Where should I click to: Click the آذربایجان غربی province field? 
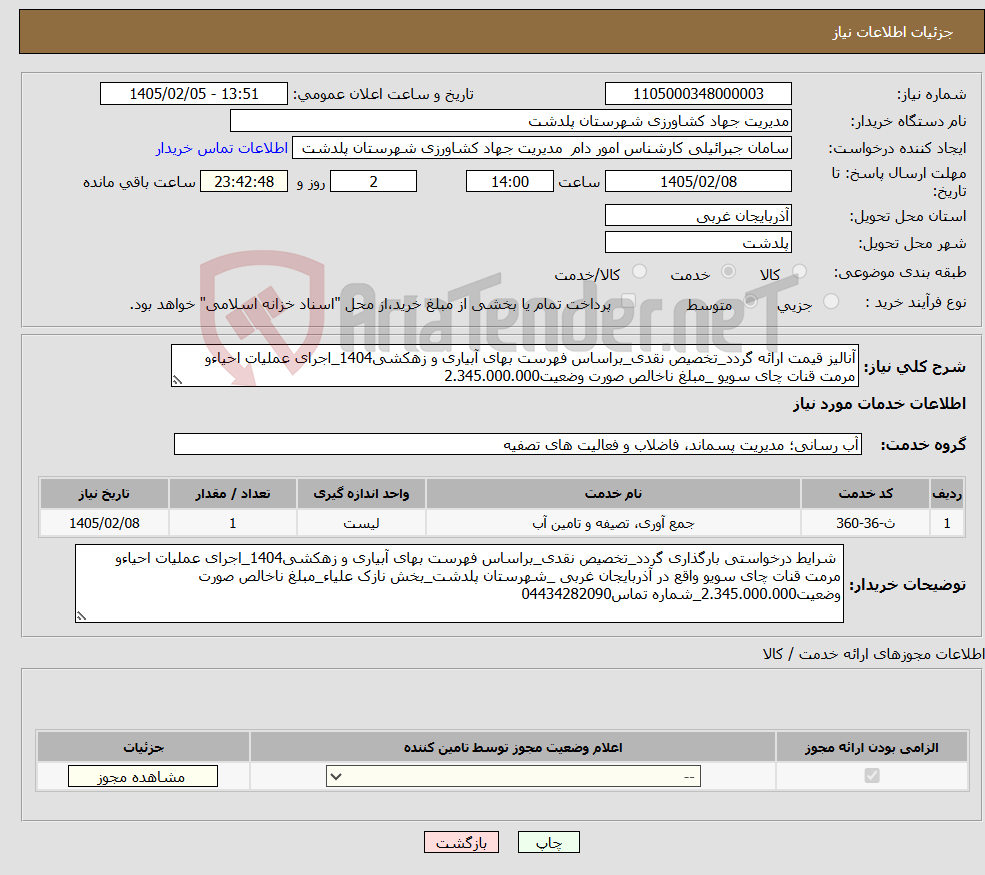698,215
